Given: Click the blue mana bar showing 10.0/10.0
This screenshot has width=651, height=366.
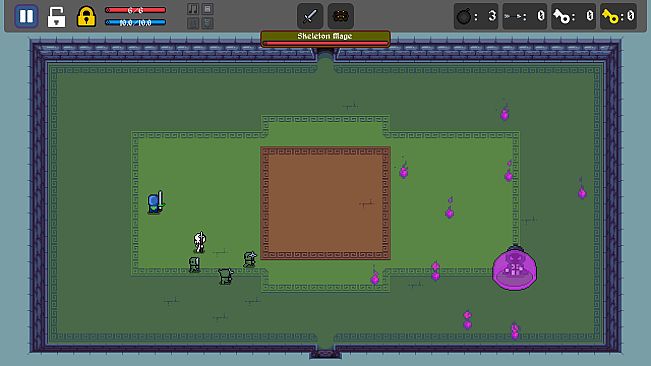Looking at the screenshot, I should (135, 22).
